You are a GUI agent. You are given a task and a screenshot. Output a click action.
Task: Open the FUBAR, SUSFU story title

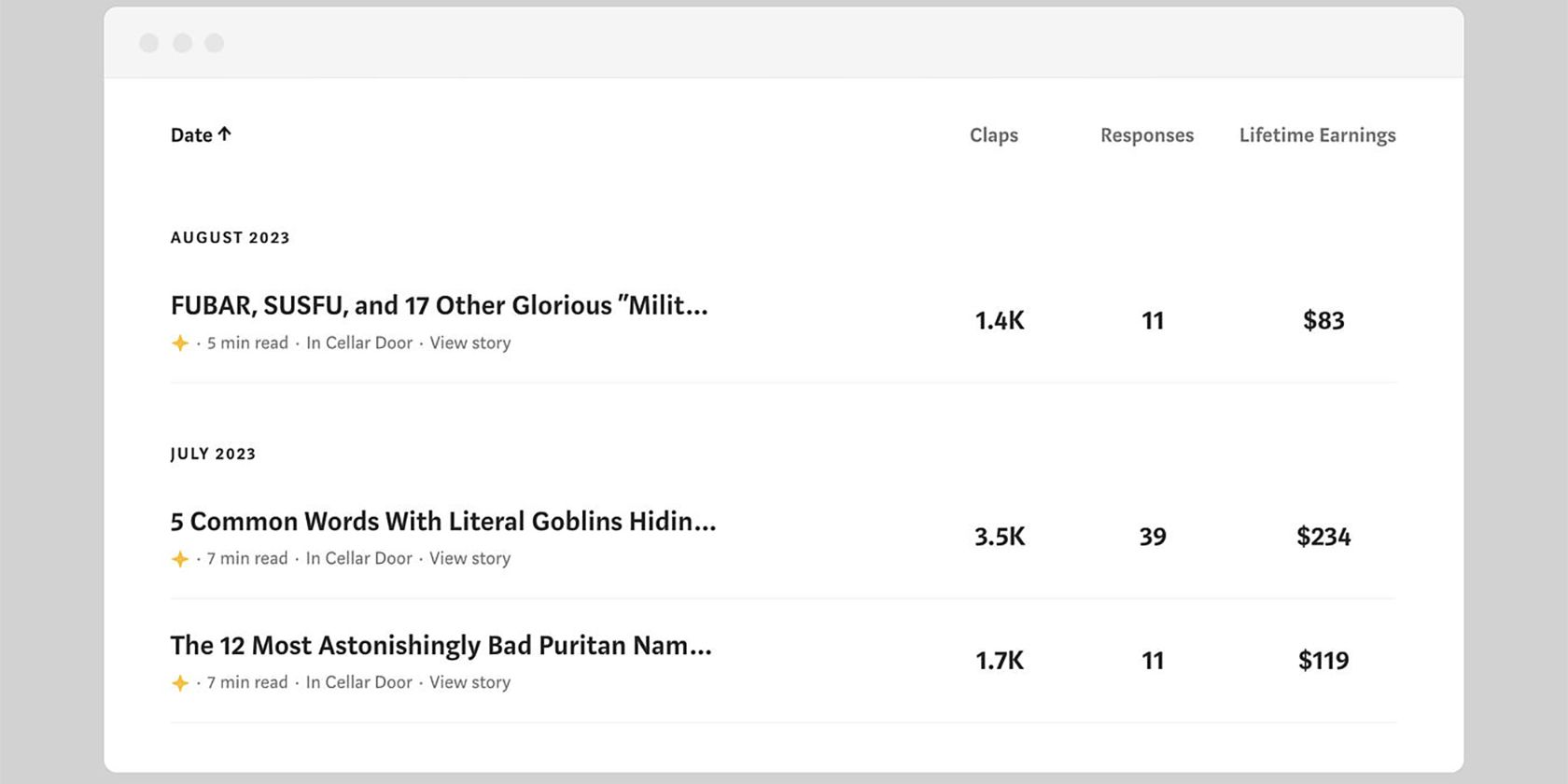click(x=439, y=306)
